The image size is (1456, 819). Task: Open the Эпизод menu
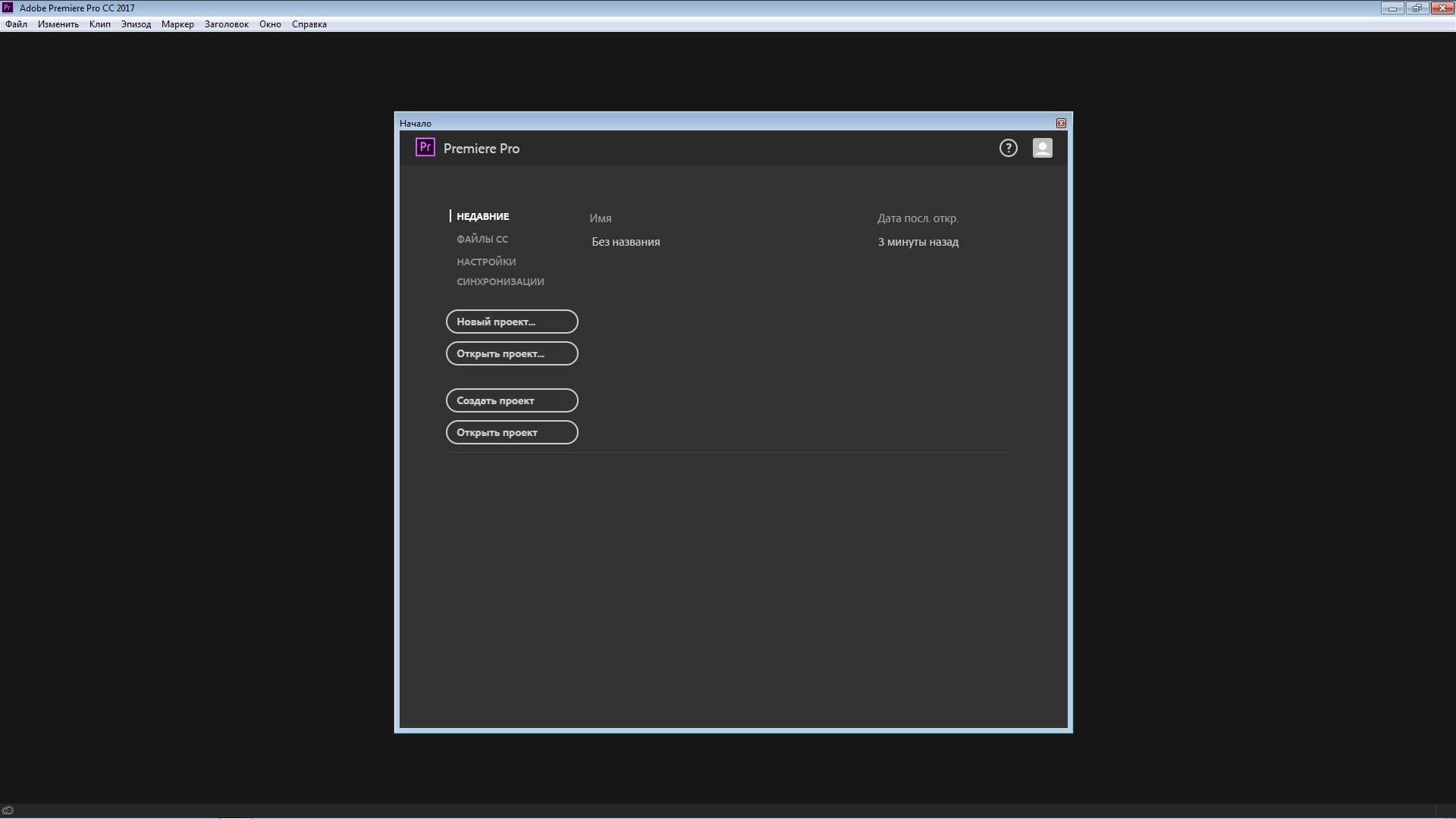tap(136, 24)
